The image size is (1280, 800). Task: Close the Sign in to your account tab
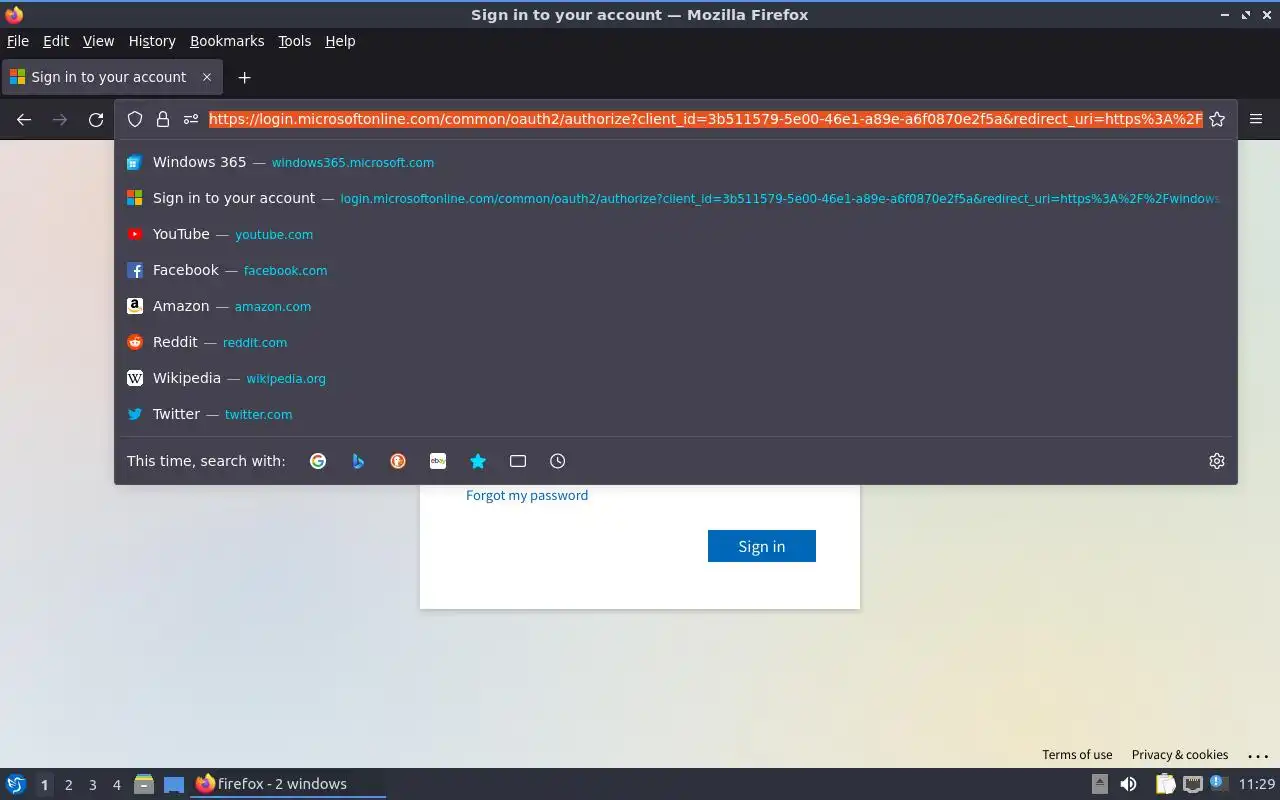[x=207, y=77]
